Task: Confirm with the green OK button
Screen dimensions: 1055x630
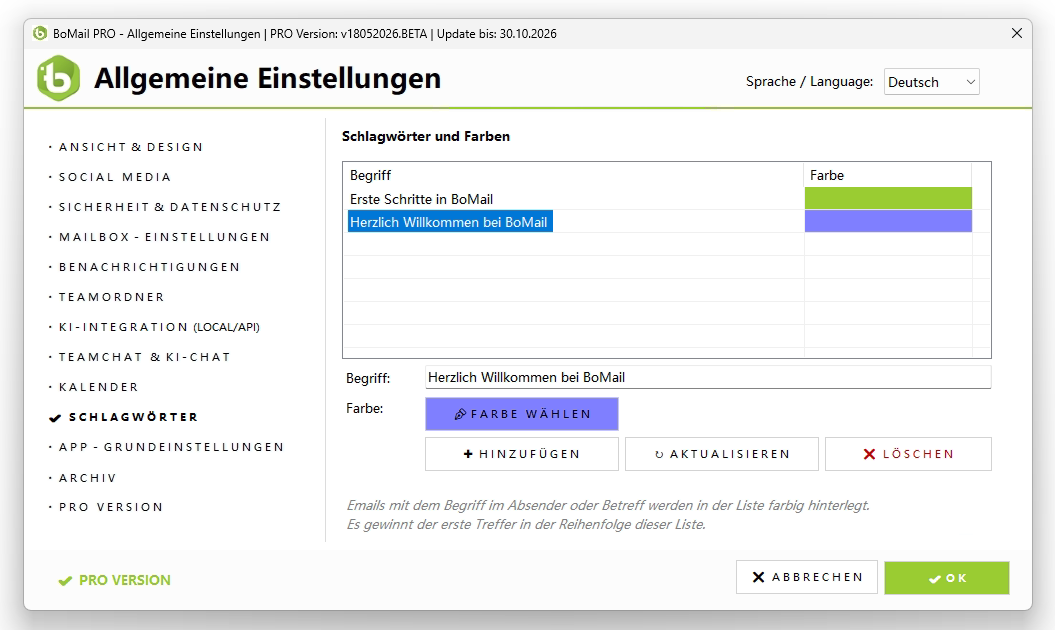Action: [947, 578]
